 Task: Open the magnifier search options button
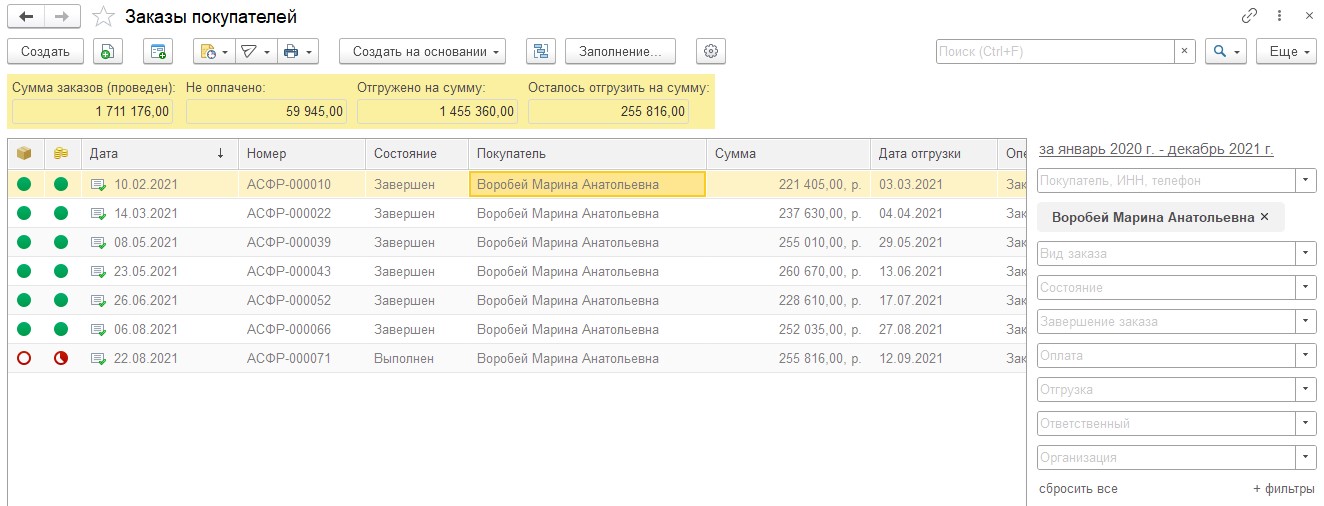[1225, 51]
